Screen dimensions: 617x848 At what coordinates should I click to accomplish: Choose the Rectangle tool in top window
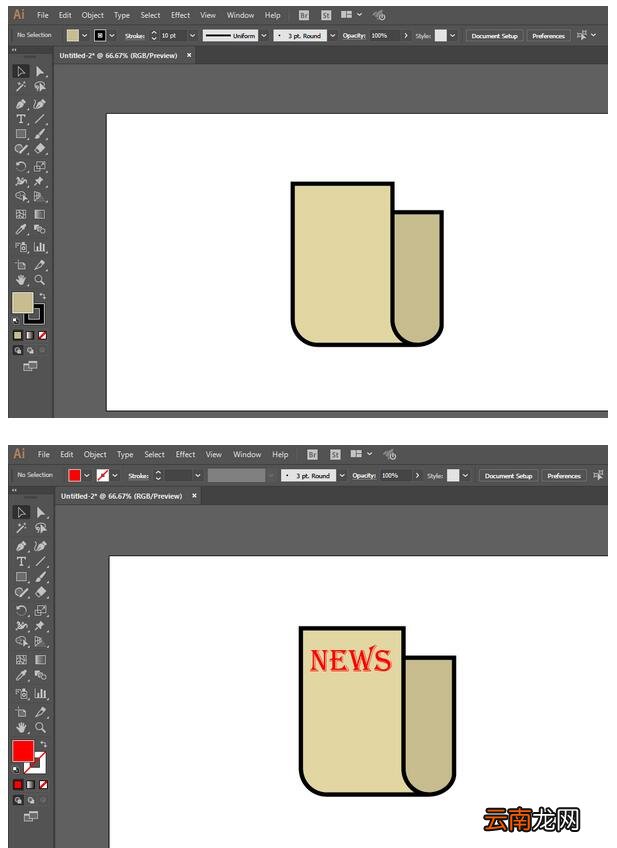click(x=21, y=134)
